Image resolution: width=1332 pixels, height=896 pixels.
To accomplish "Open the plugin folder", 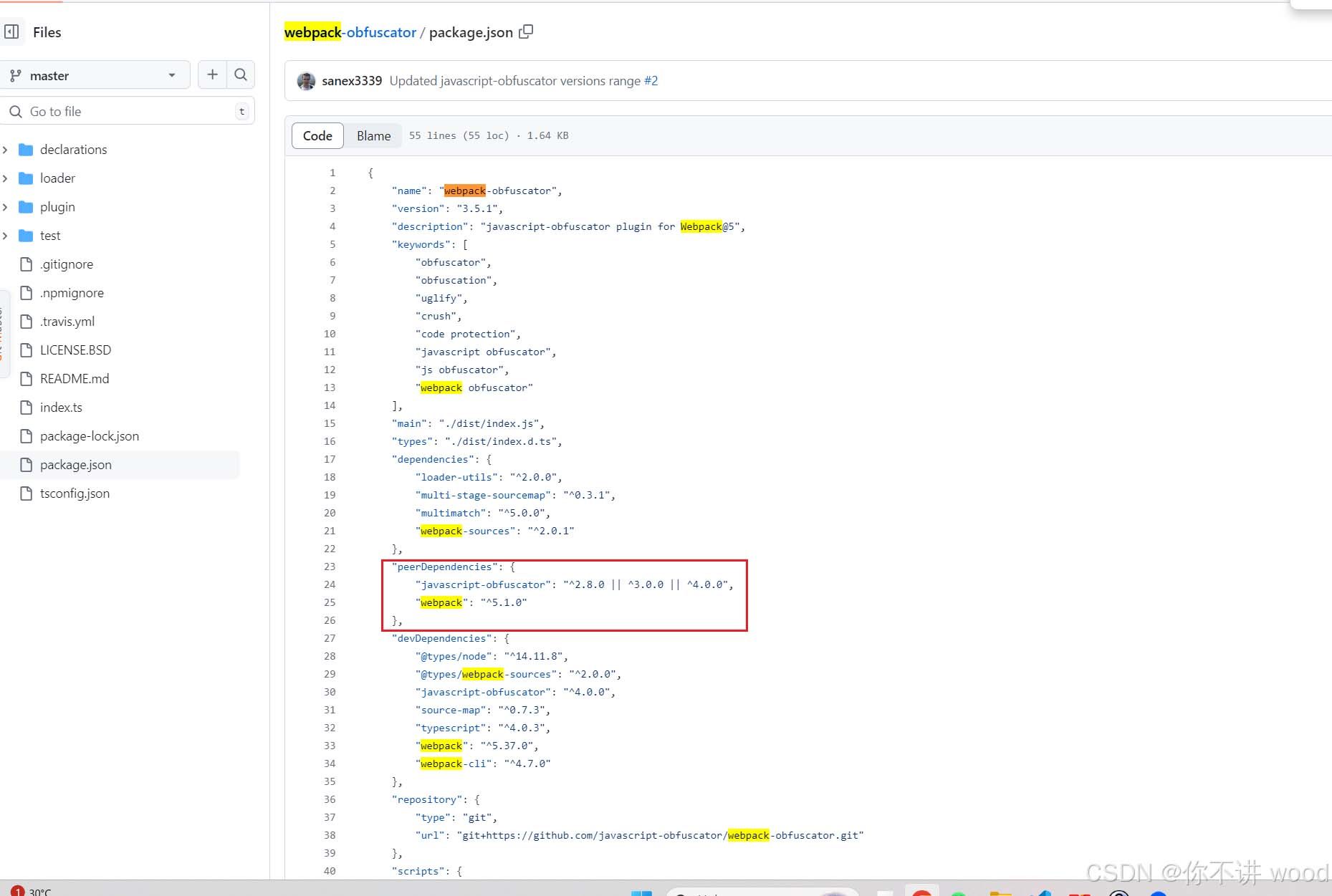I will [x=57, y=207].
